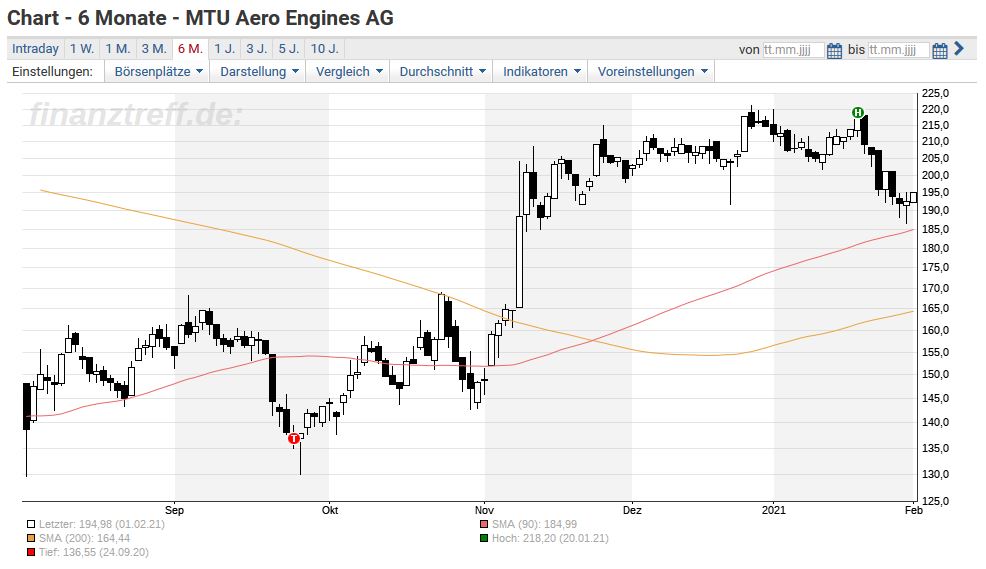
Task: Expand the Darstellung dropdown
Action: (259, 72)
